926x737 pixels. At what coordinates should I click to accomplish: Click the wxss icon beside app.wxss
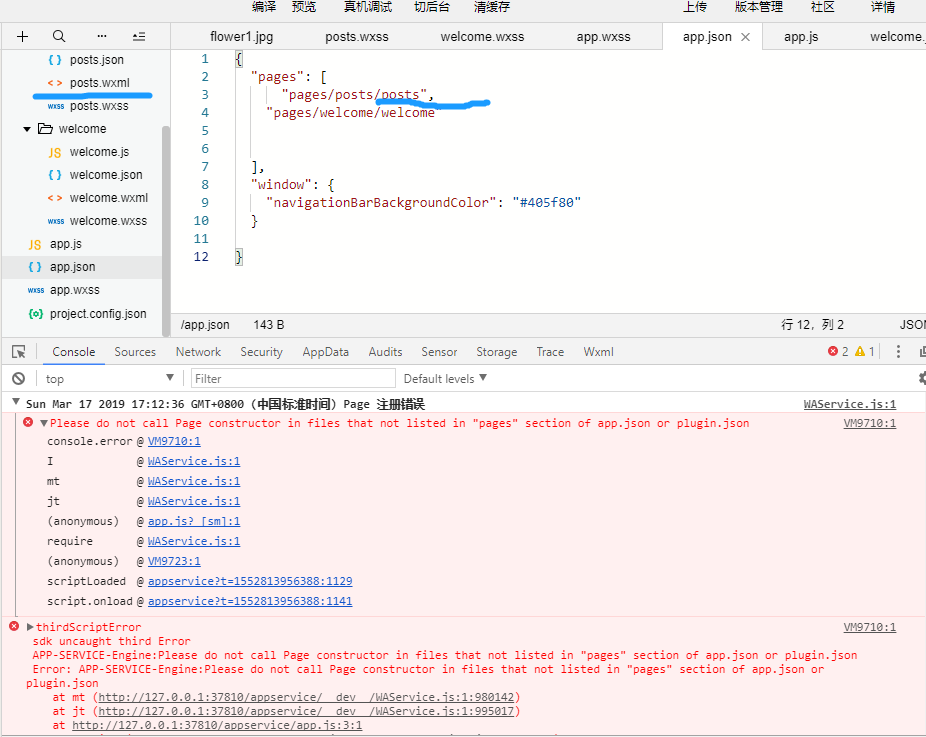35,290
